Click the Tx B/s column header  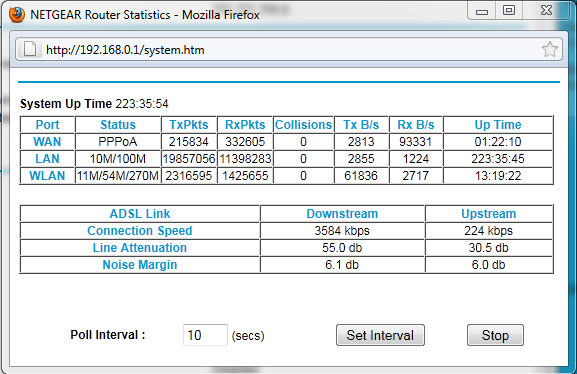point(361,125)
